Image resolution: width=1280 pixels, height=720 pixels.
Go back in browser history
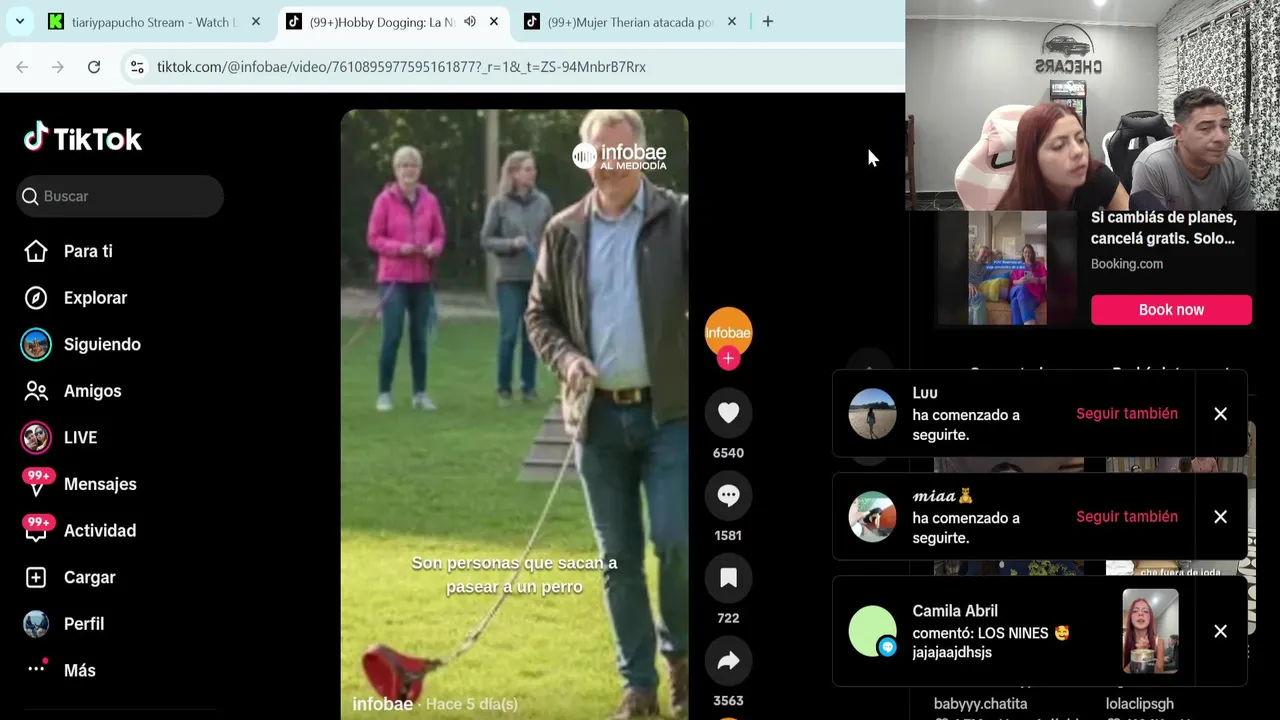(x=22, y=67)
